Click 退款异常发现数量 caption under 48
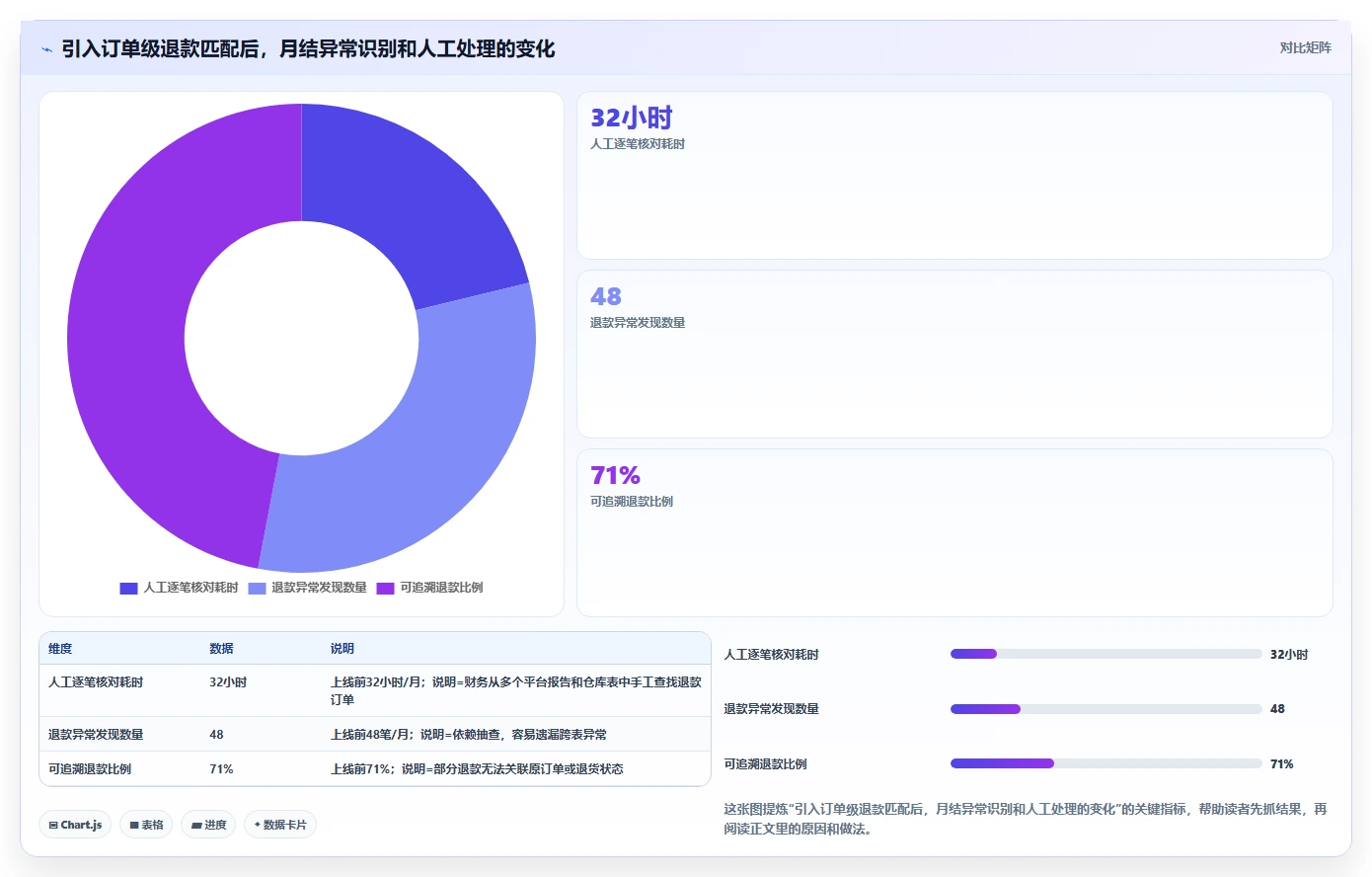 (x=638, y=323)
